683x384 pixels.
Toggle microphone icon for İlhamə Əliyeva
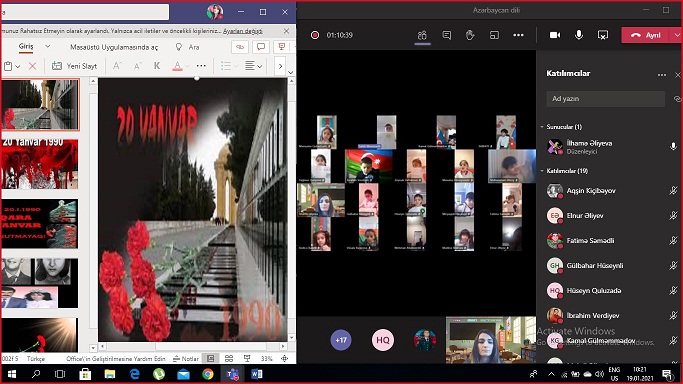point(673,146)
